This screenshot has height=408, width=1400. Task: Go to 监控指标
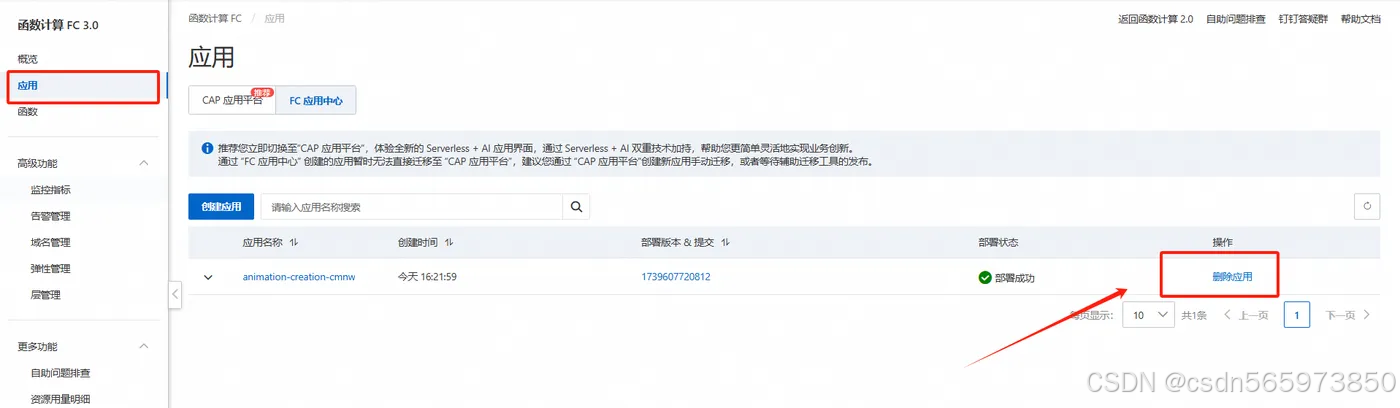pos(50,190)
